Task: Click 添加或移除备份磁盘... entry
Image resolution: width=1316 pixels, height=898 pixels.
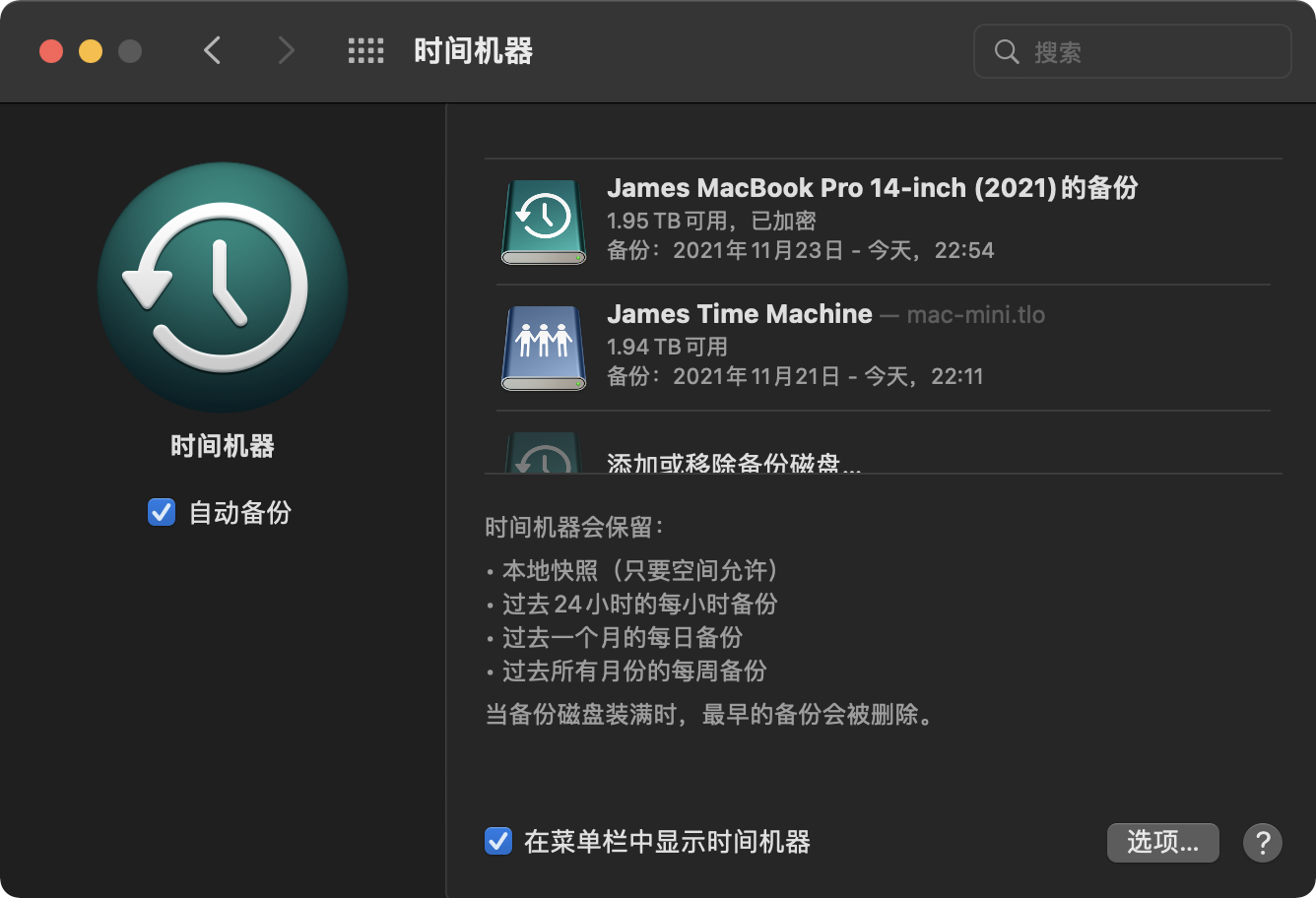Action: [734, 462]
